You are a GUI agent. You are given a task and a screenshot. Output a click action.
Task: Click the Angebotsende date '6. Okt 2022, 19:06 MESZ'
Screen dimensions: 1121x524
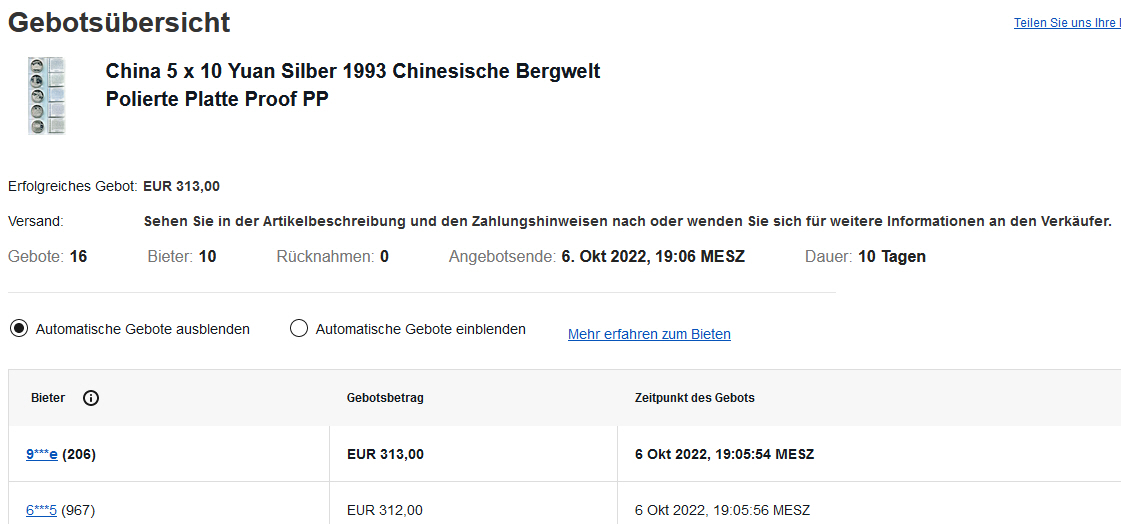(x=652, y=257)
